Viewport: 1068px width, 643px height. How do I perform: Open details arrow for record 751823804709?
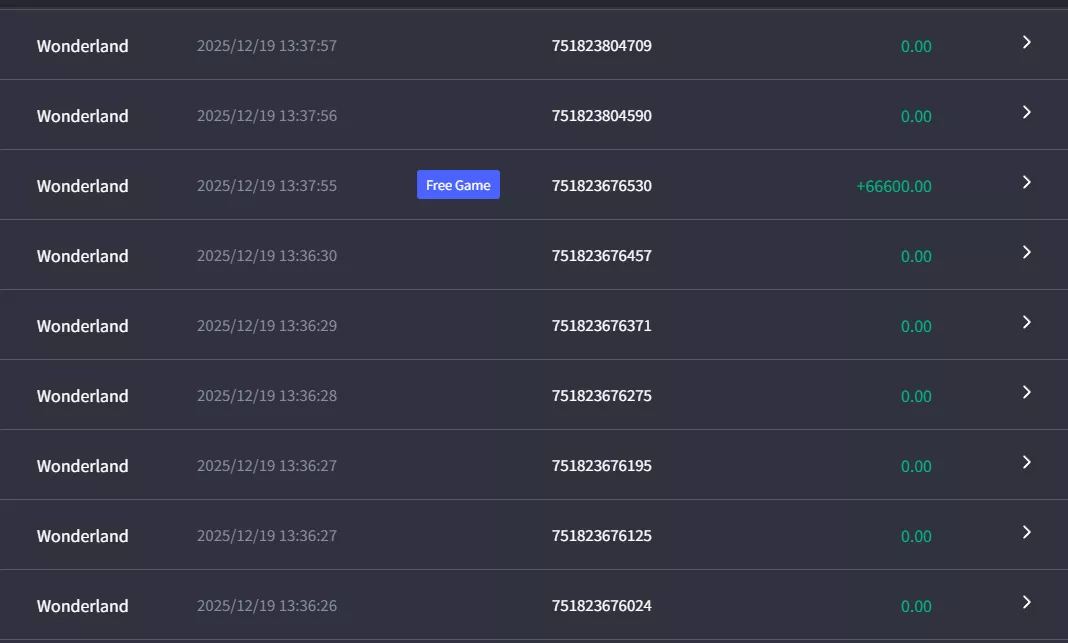point(1026,42)
